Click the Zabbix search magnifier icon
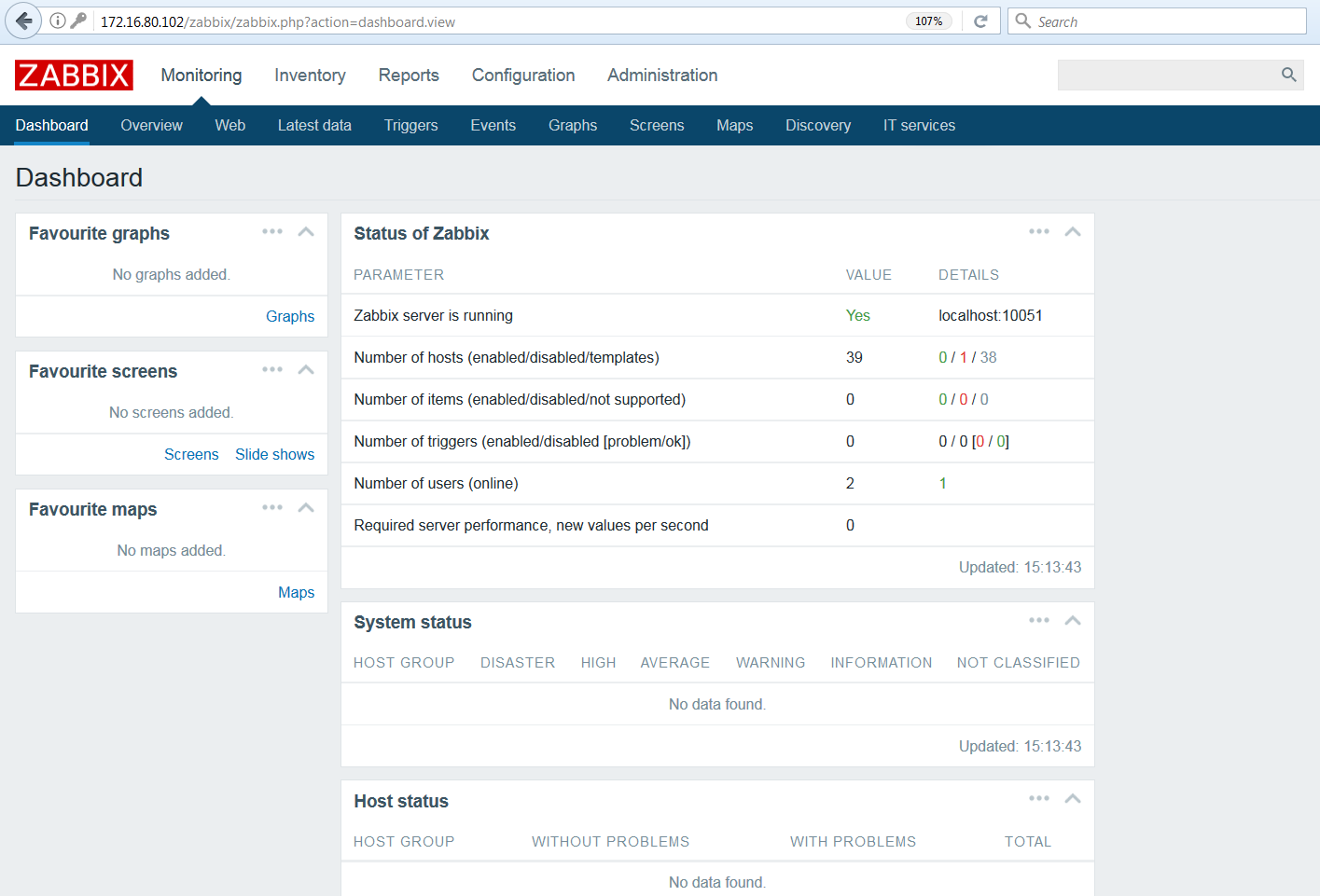This screenshot has width=1320, height=896. (x=1288, y=75)
